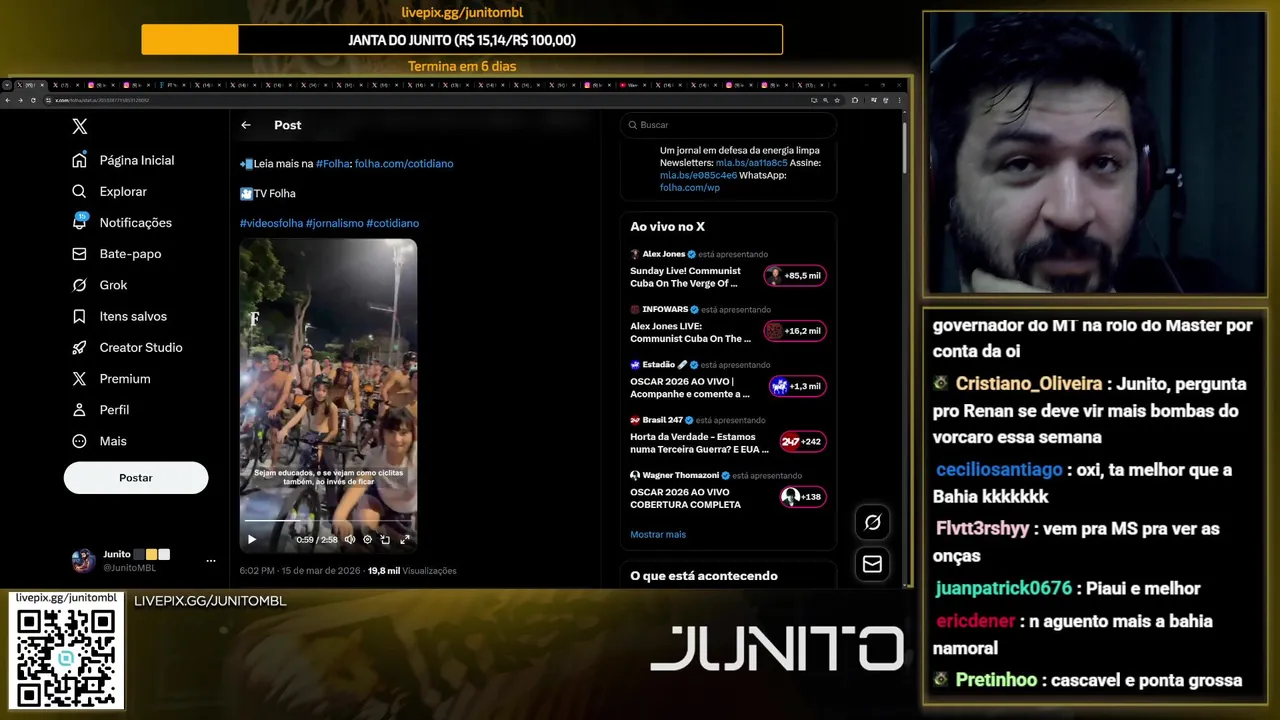Open the mla.bs/e085c4e6 subscribe link
This screenshot has width=1280, height=720.
pos(698,175)
